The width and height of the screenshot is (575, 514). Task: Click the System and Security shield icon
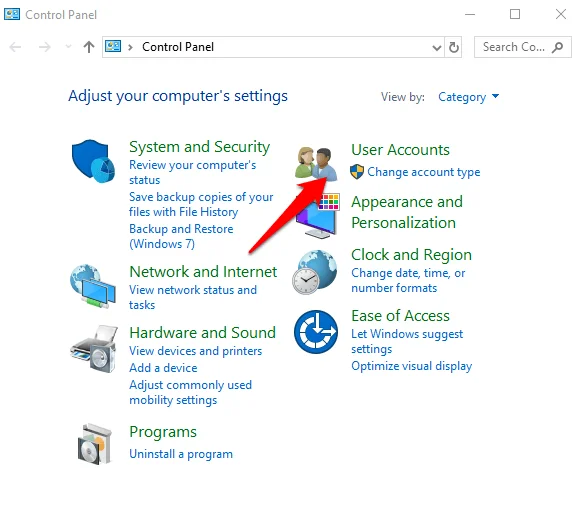[x=93, y=161]
